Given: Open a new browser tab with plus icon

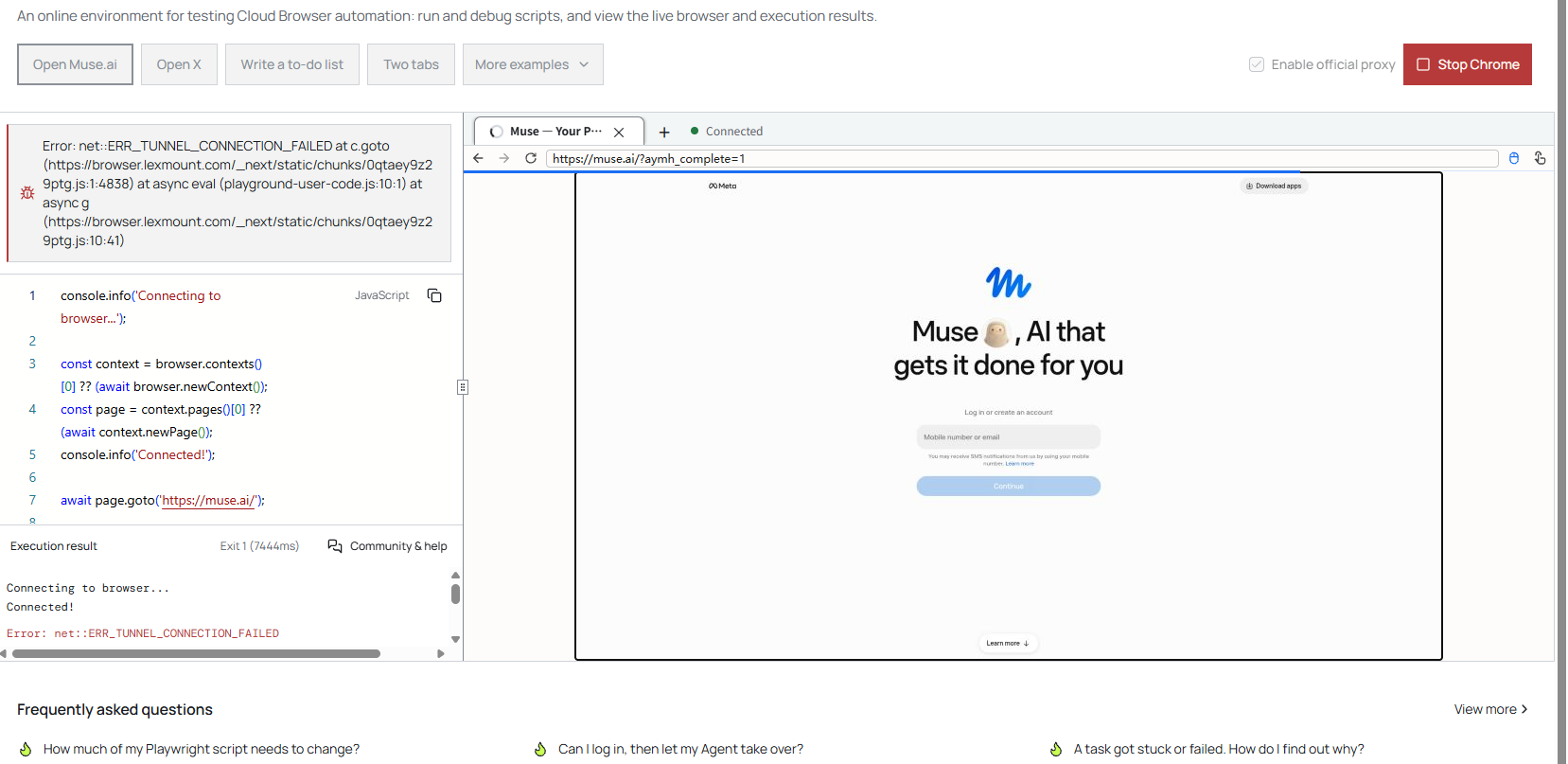Looking at the screenshot, I should 664,132.
